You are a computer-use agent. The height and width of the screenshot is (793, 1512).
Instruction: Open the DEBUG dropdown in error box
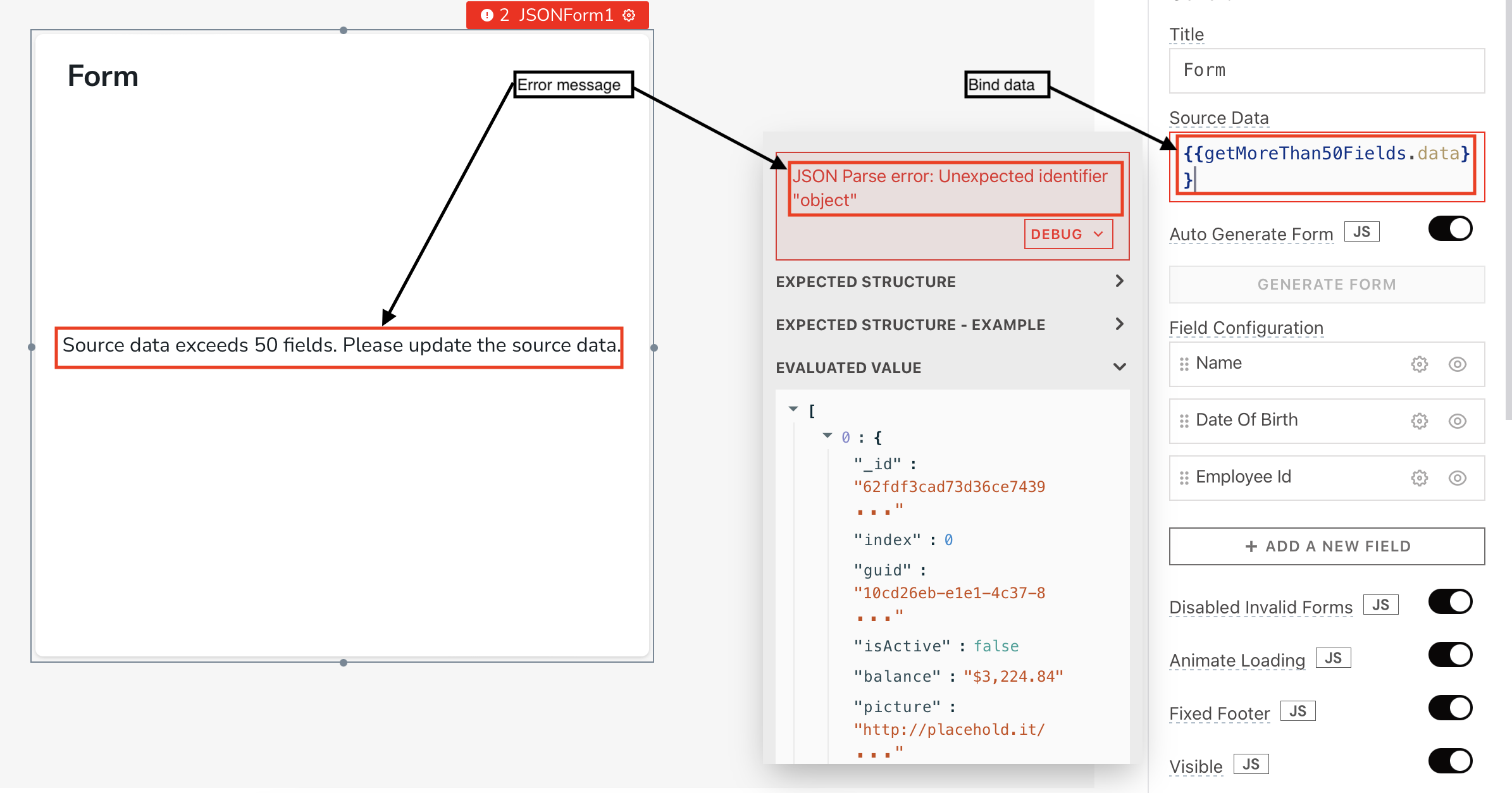[1069, 234]
